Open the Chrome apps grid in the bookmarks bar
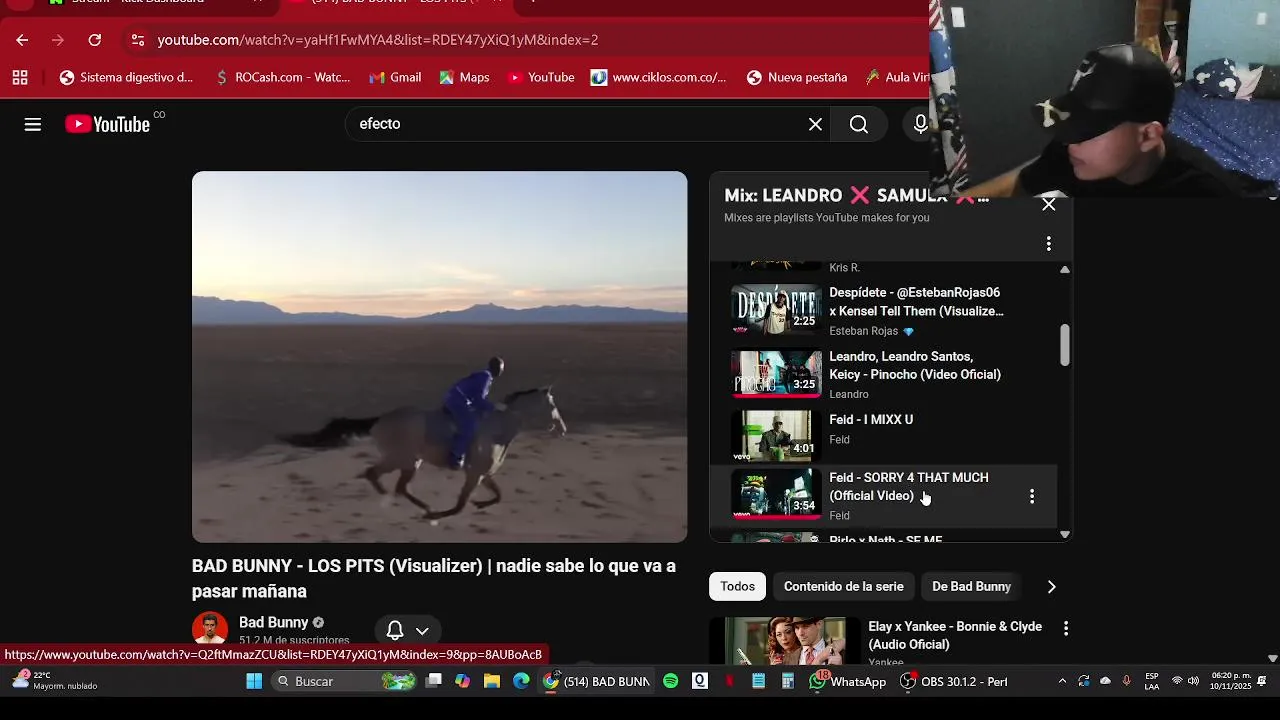 20,77
